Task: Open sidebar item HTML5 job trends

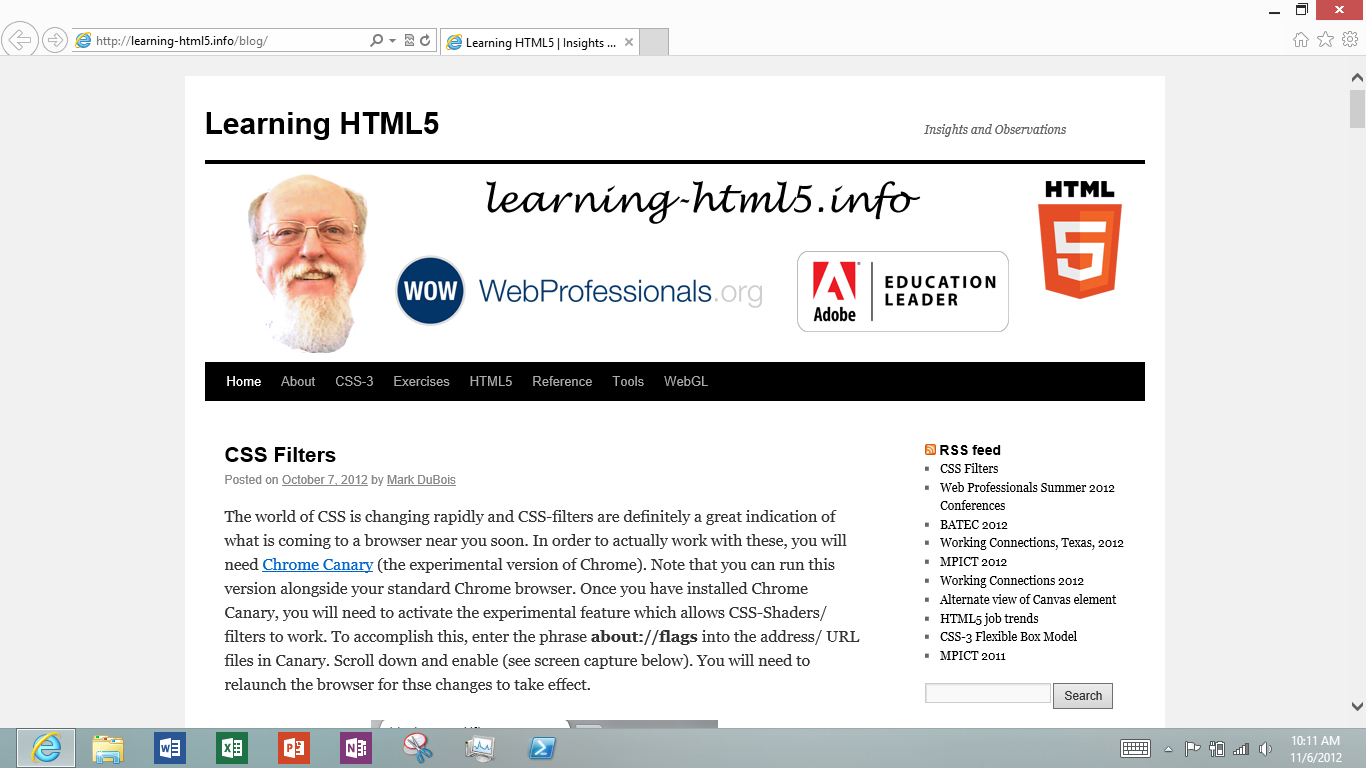Action: [x=989, y=619]
